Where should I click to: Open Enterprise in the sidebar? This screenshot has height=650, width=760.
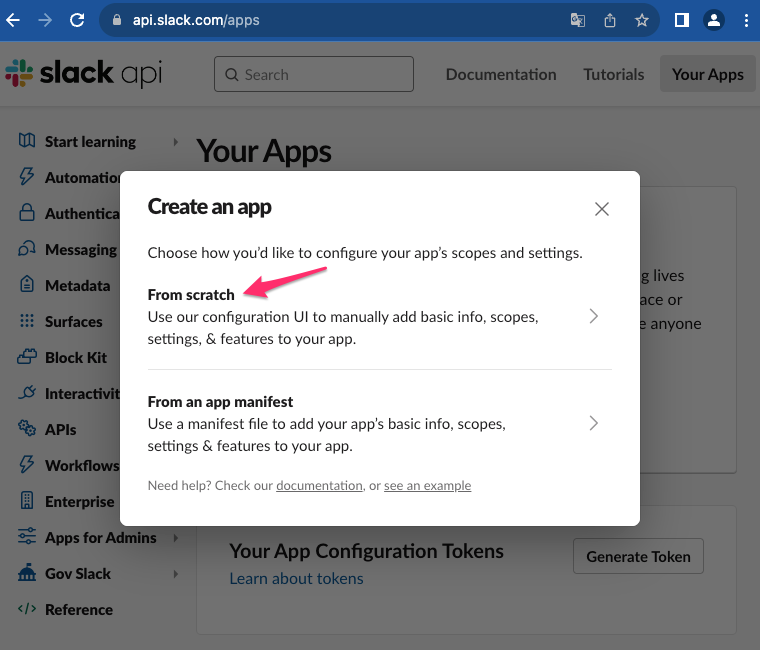(x=79, y=502)
